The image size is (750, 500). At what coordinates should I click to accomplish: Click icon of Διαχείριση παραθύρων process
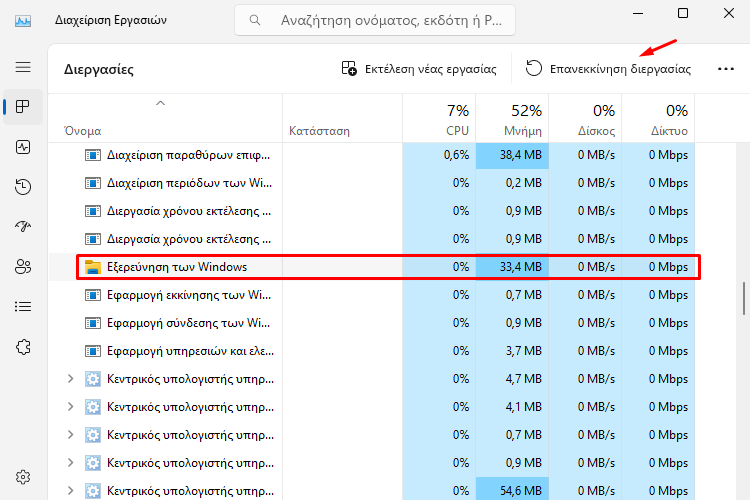(93, 155)
